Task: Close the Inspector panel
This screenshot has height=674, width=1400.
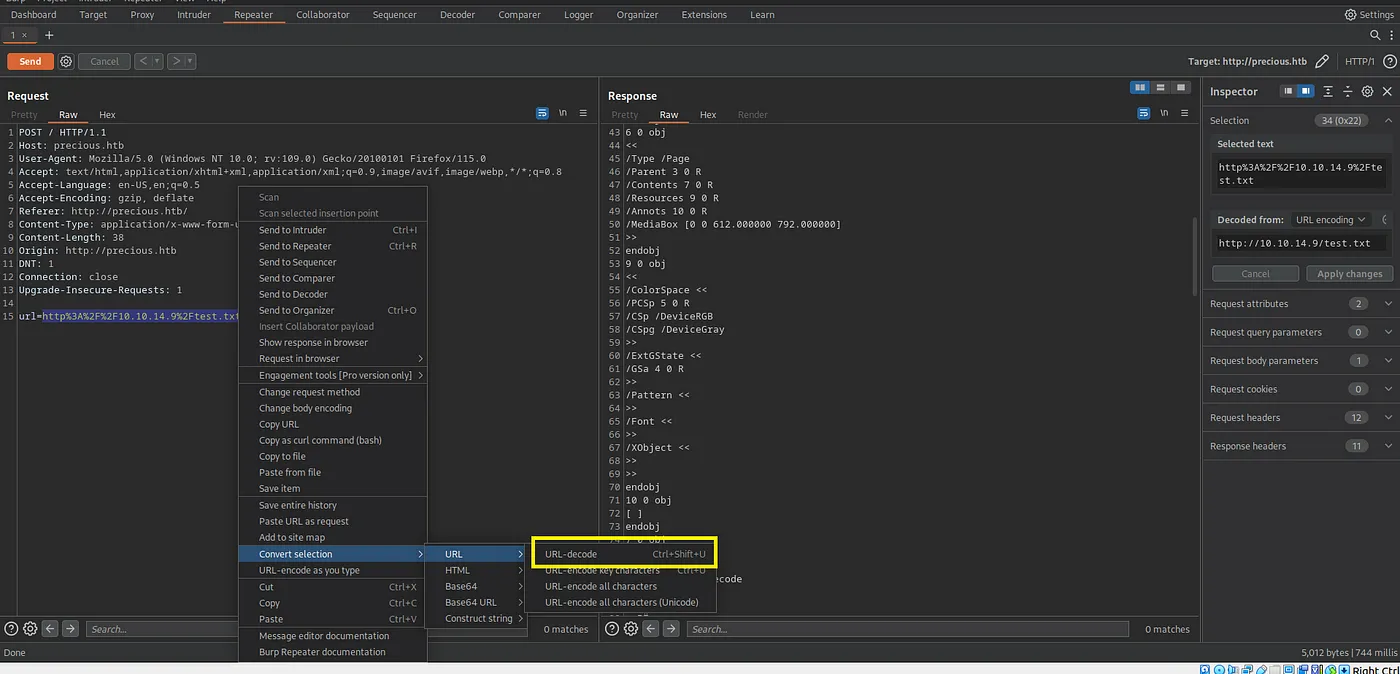Action: (x=1387, y=91)
